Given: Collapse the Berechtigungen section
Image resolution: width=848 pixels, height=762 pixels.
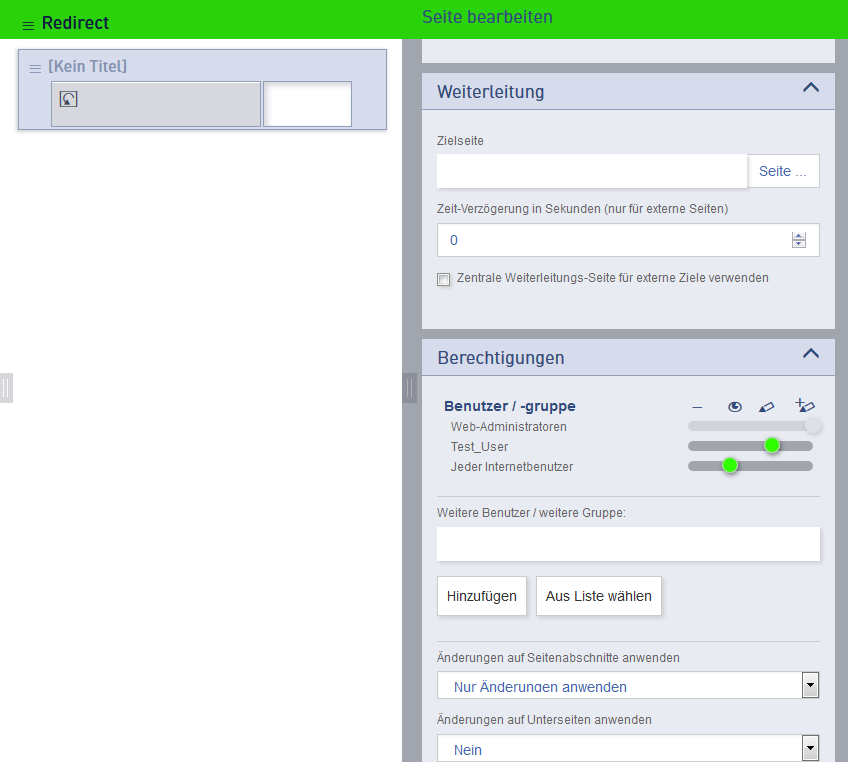Looking at the screenshot, I should (x=811, y=354).
